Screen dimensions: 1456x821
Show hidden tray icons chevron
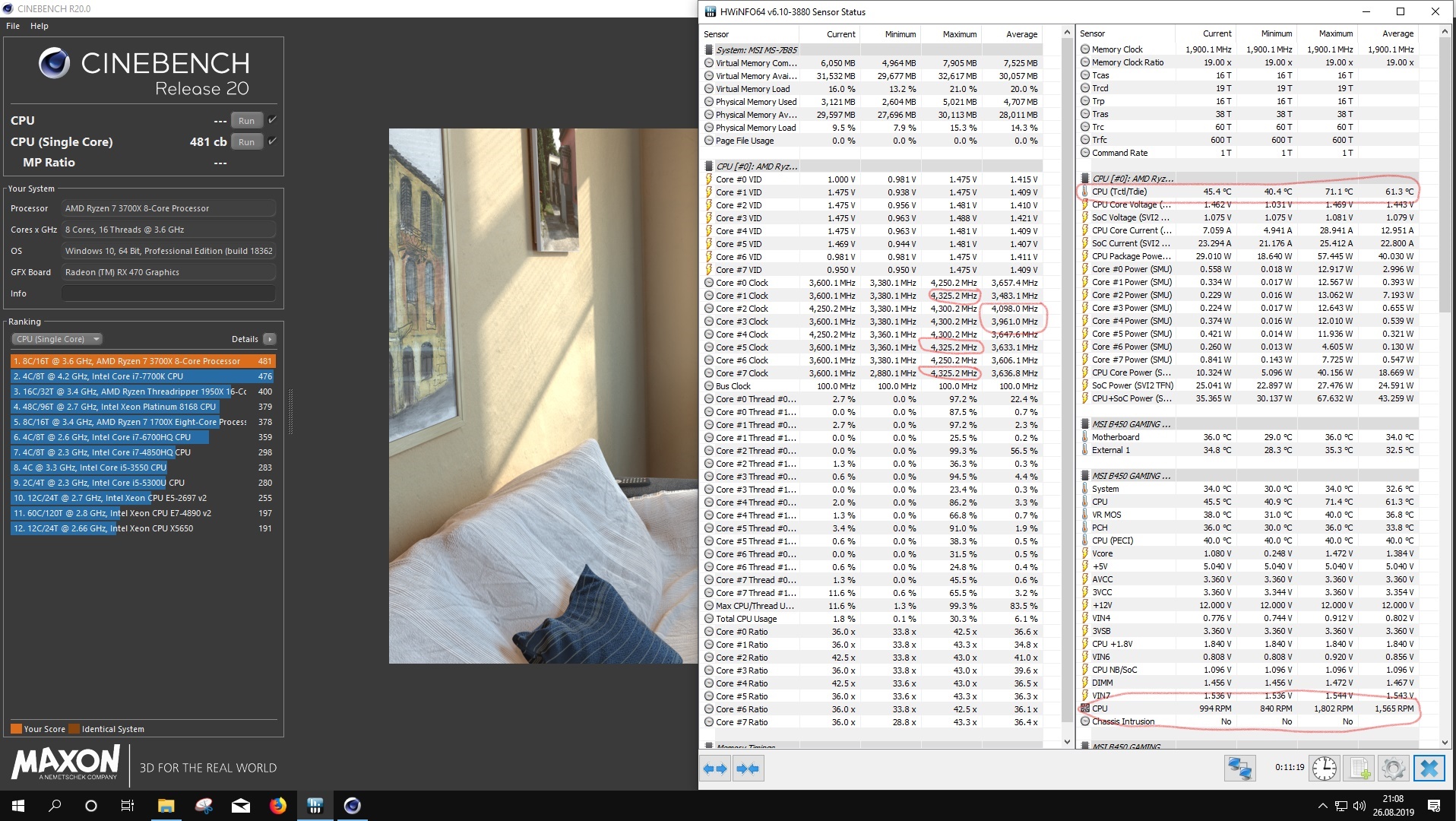tap(1322, 806)
